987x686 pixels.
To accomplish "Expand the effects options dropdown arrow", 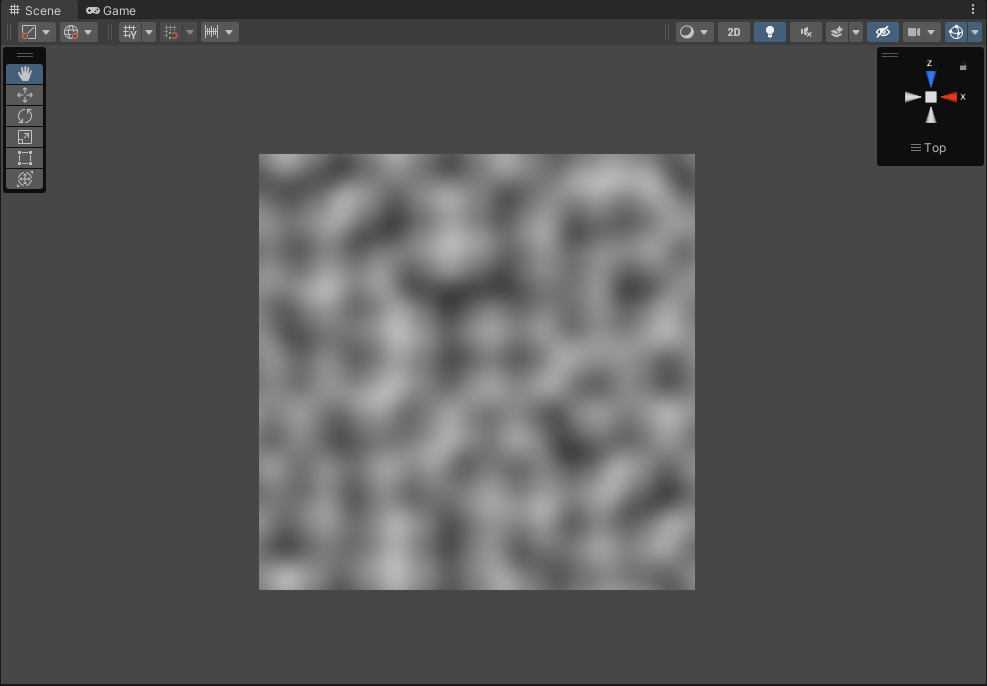I will tap(856, 32).
